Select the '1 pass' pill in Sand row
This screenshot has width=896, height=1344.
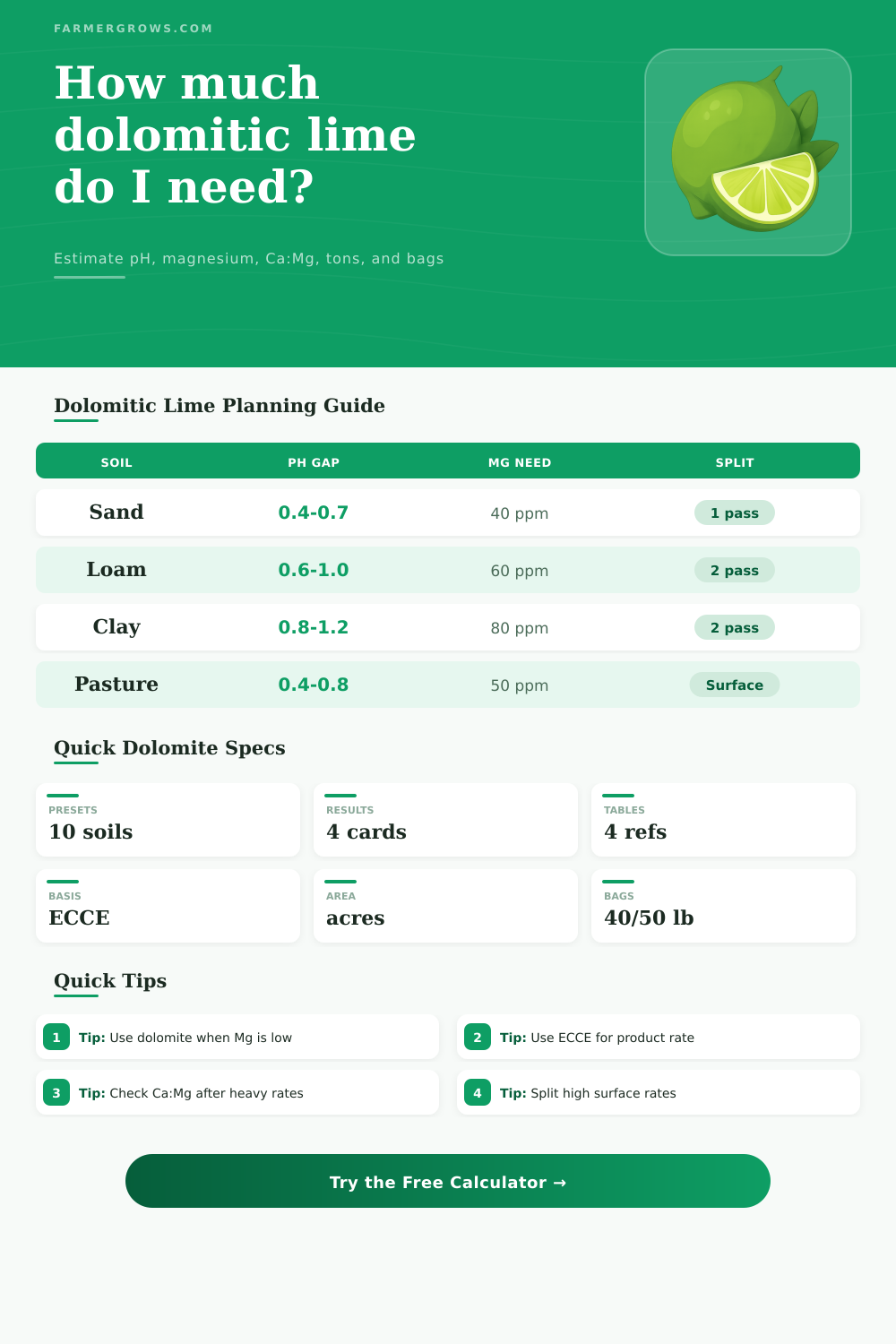(735, 513)
